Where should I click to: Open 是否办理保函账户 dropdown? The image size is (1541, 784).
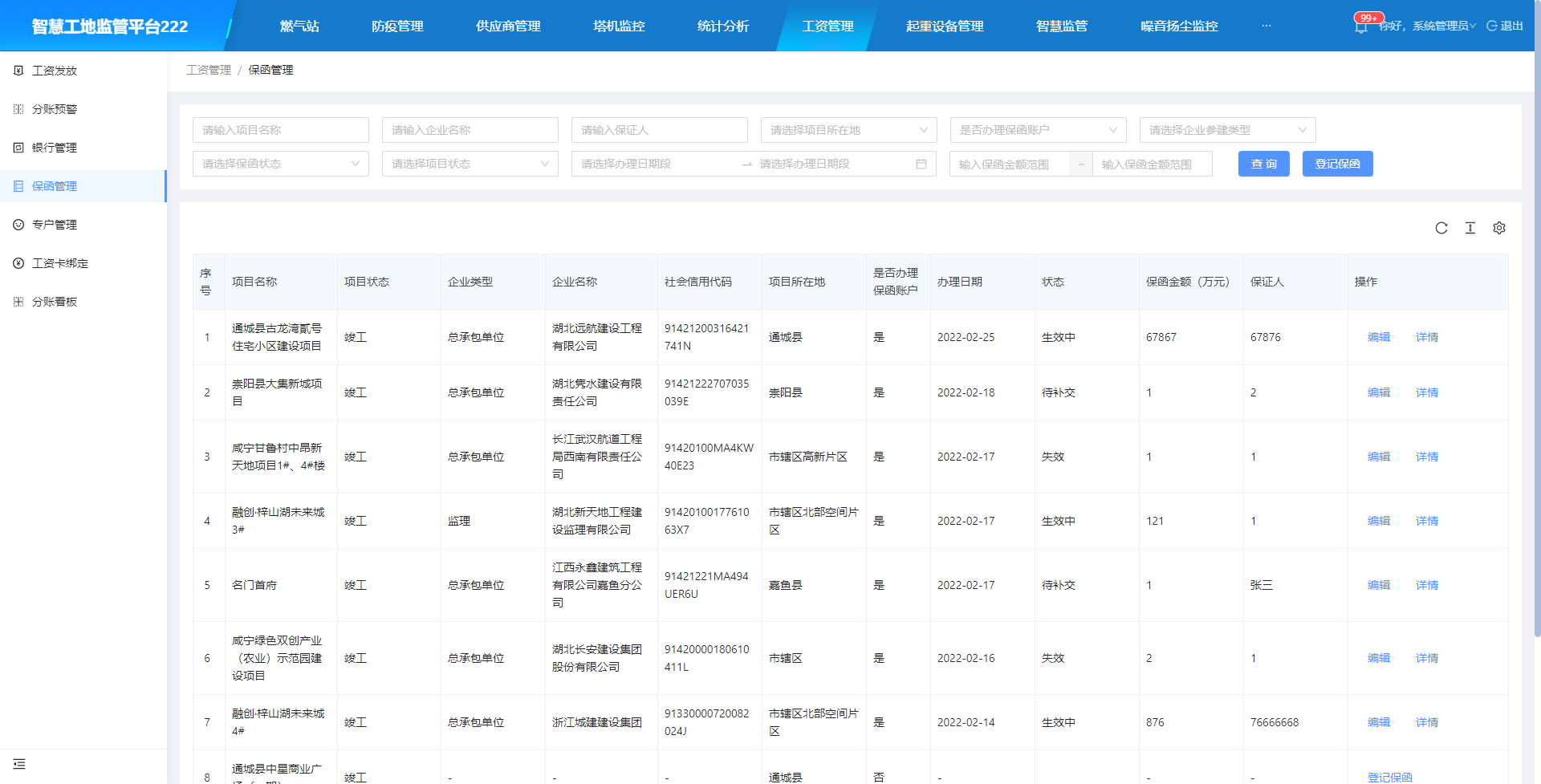(1039, 130)
